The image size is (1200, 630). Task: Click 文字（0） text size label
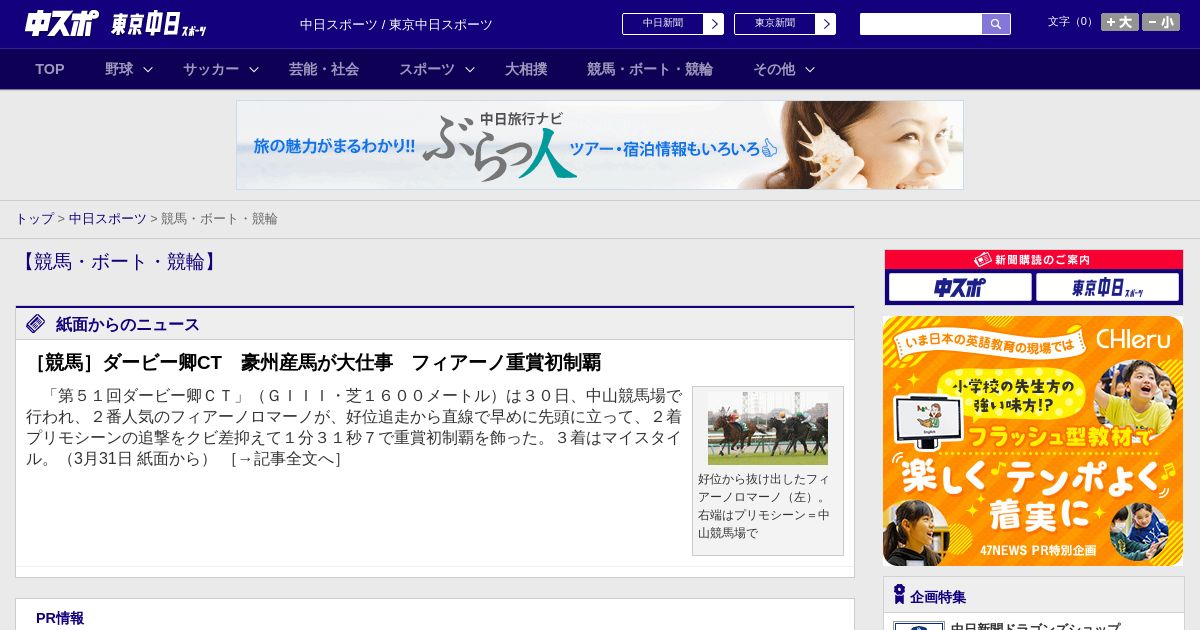(x=1071, y=22)
